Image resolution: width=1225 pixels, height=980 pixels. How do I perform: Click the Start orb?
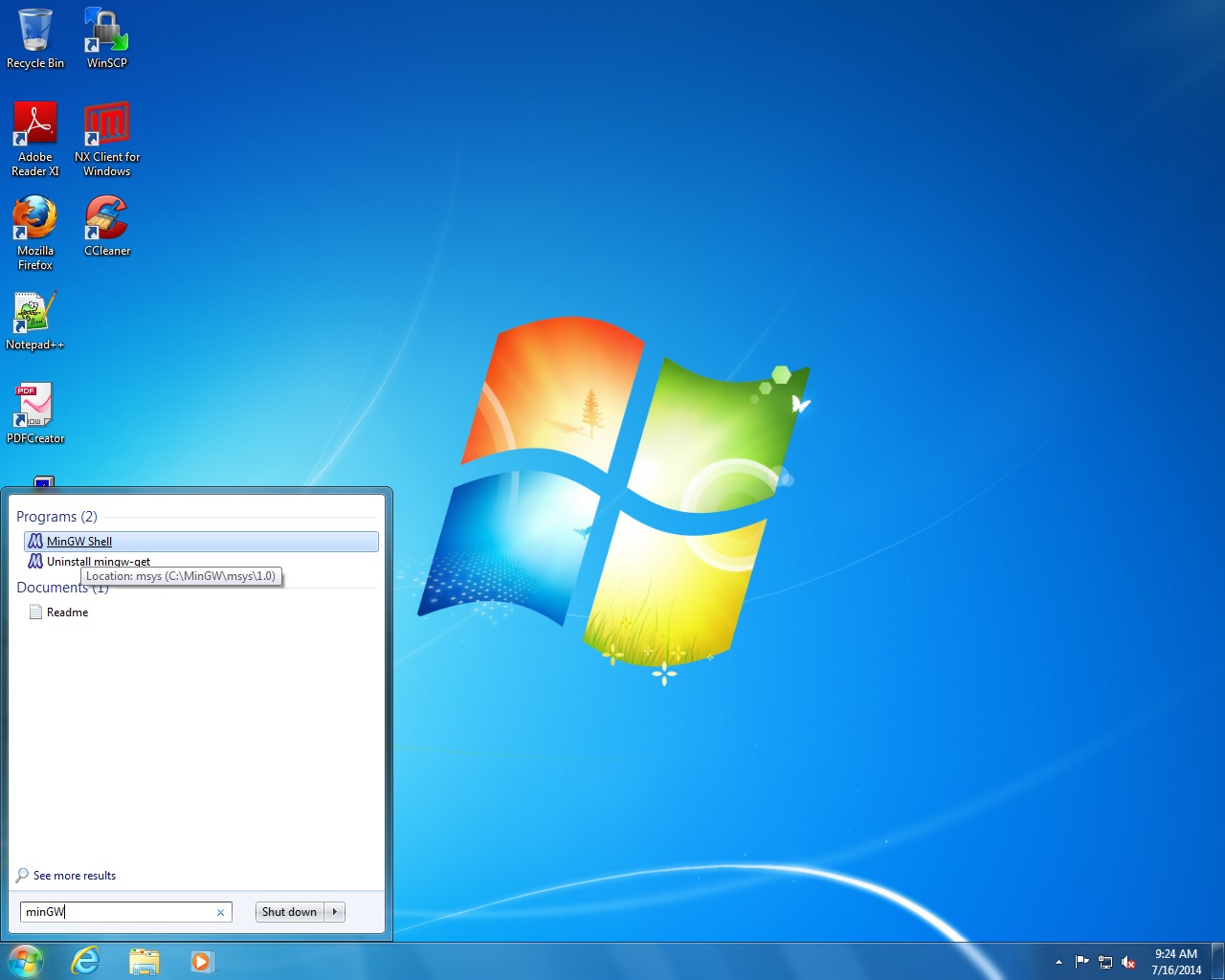tap(24, 960)
